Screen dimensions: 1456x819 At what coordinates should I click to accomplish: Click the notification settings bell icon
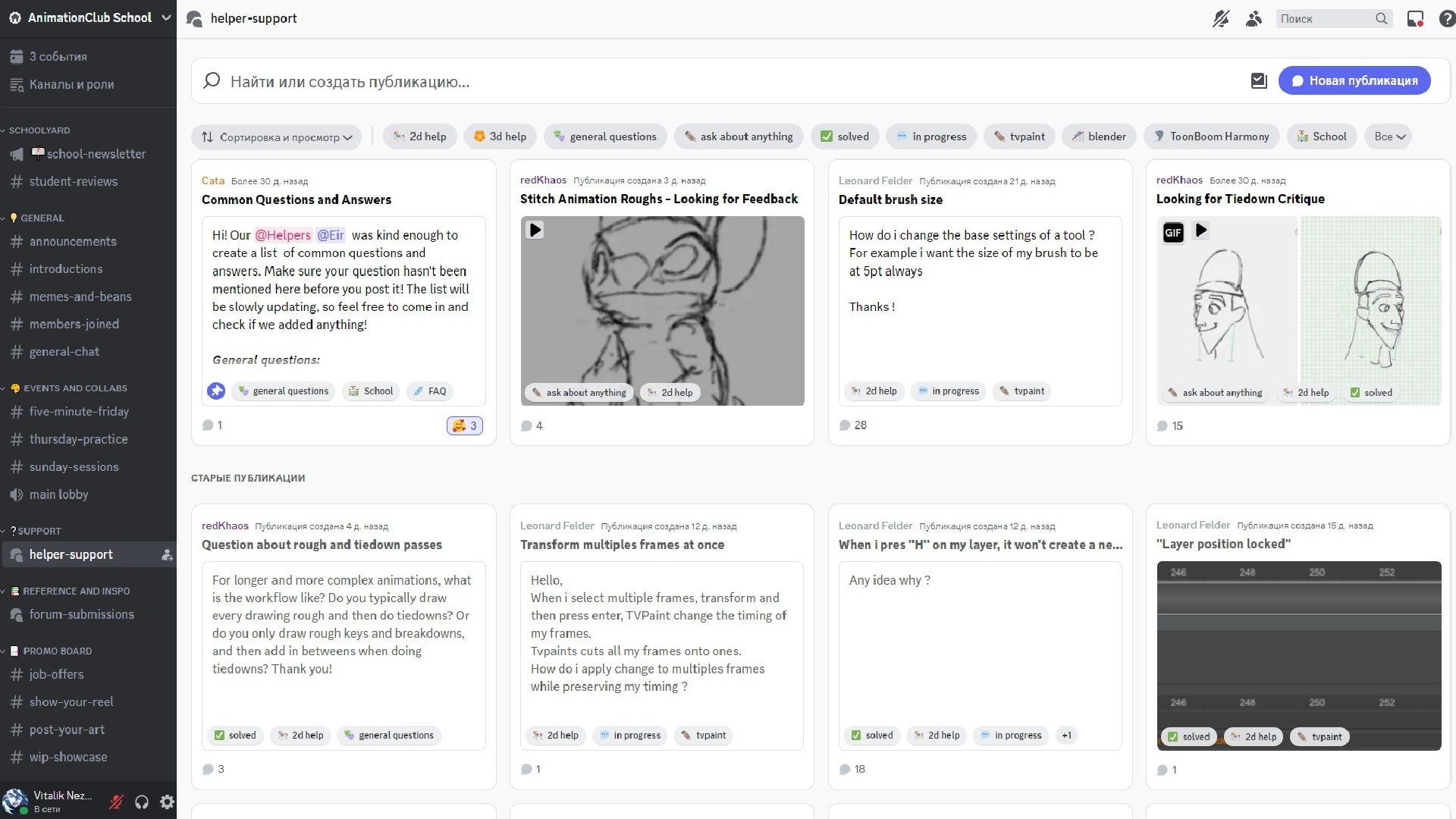(1220, 18)
